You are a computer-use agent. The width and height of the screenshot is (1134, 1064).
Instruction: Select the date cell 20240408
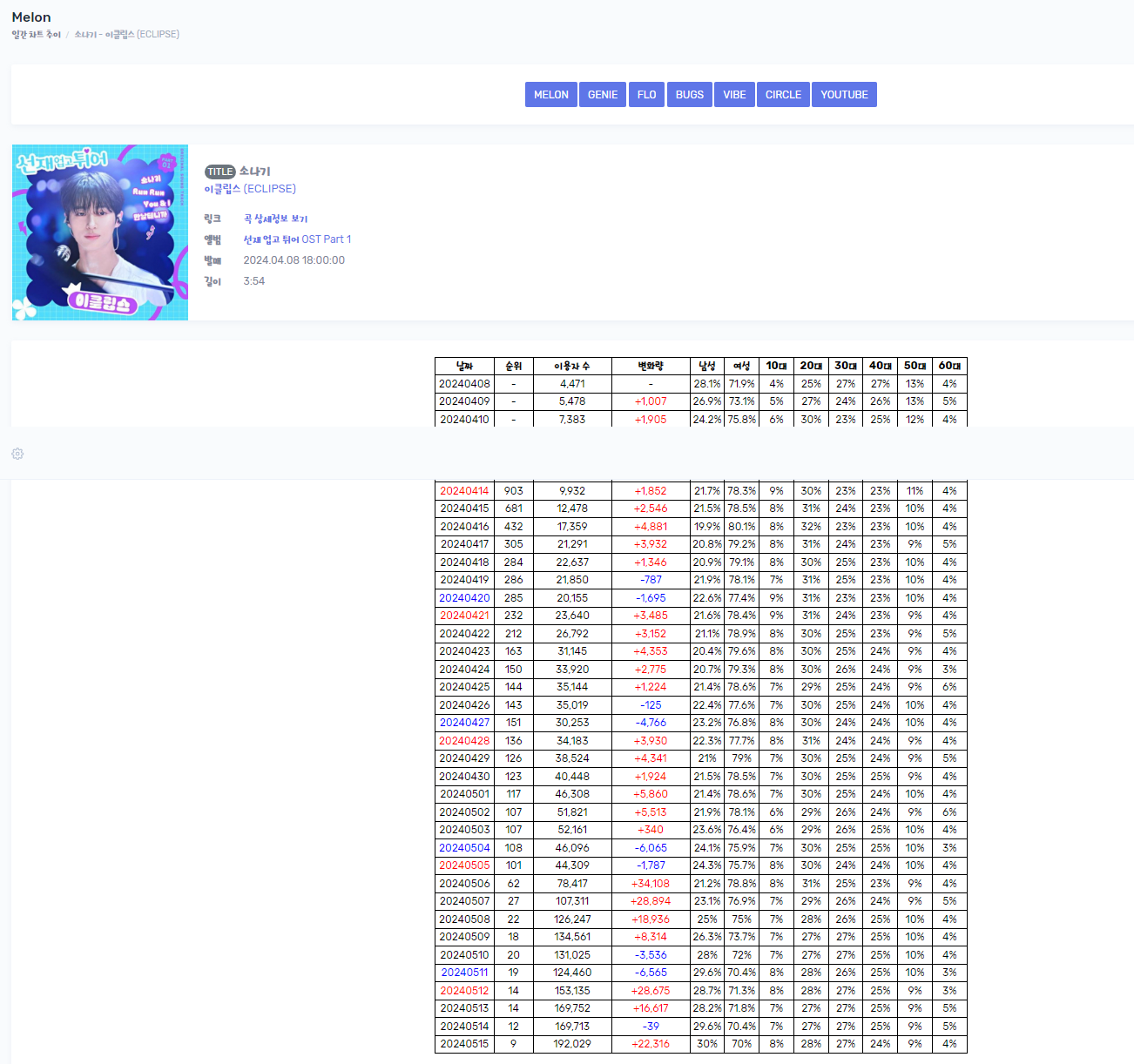[x=464, y=384]
